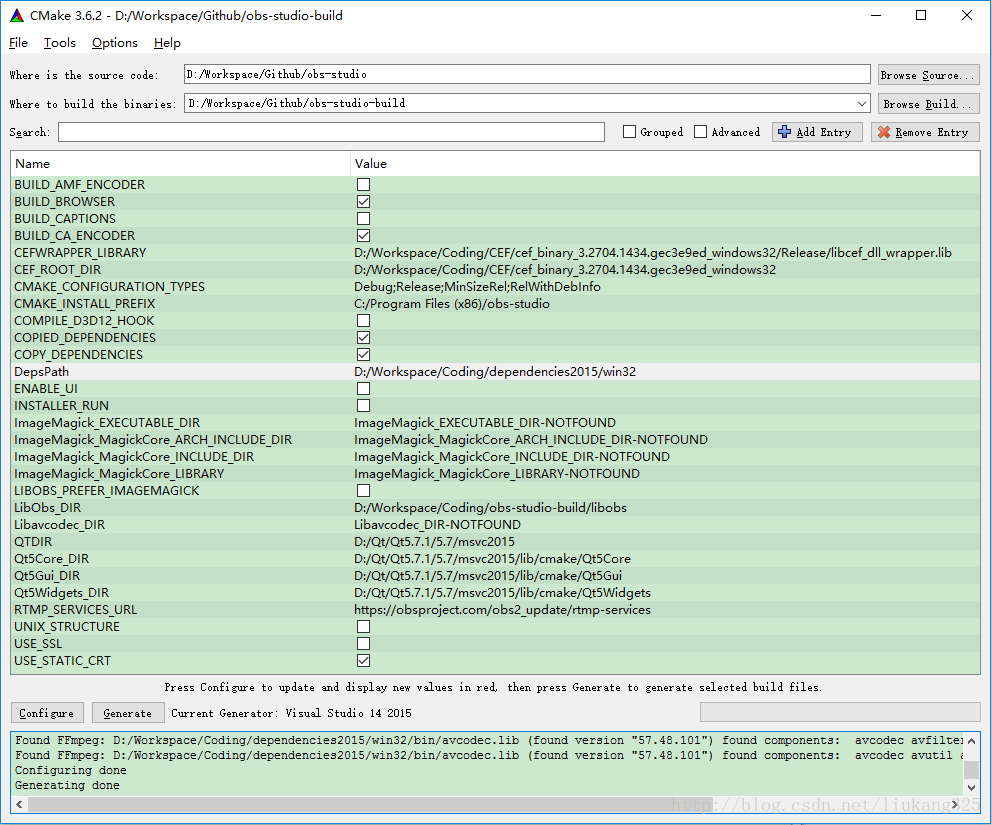The image size is (992, 825).
Task: Uncheck USE_STATIC_CRT checkbox
Action: tap(363, 661)
